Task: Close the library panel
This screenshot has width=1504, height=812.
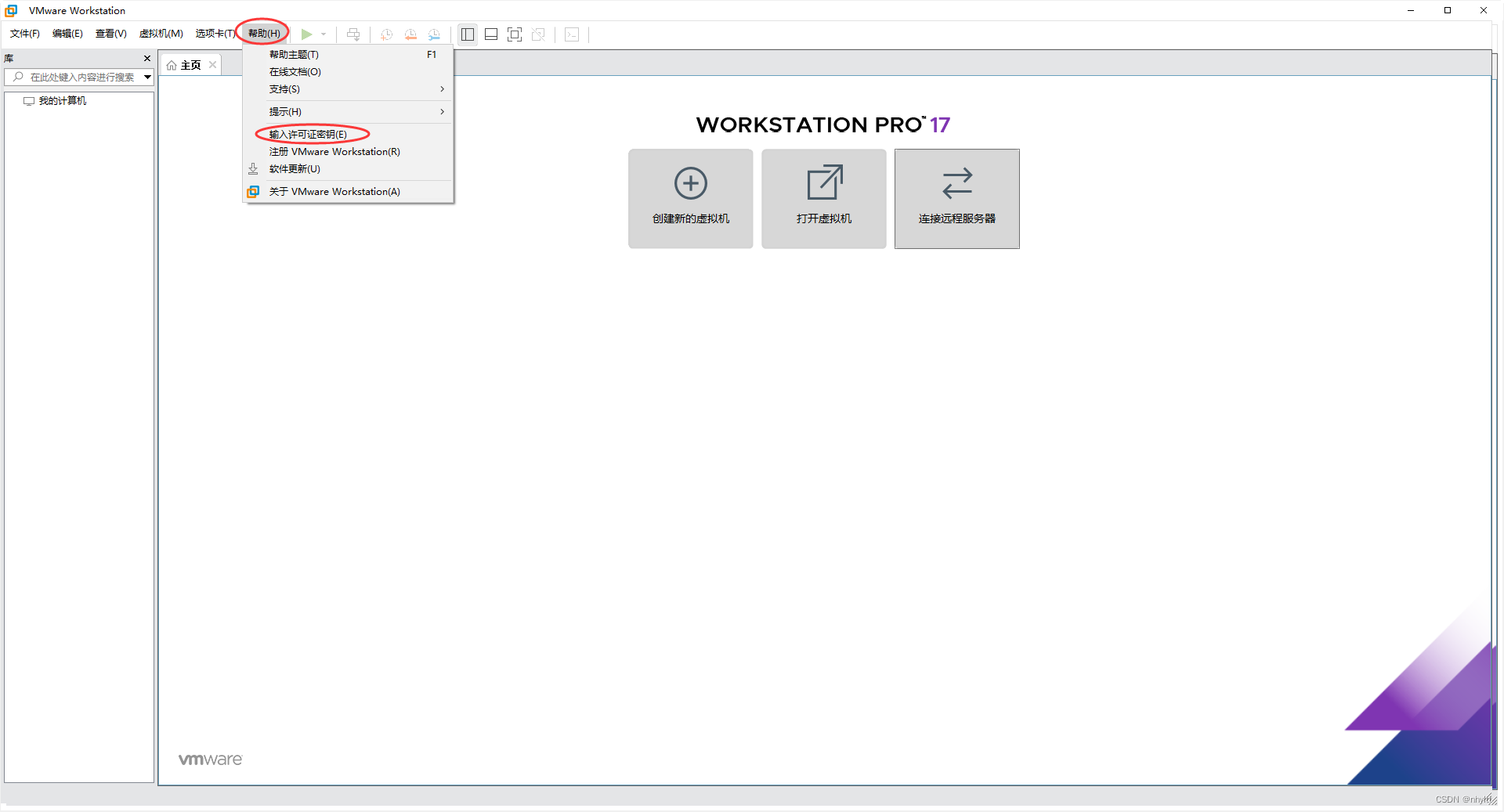Action: pos(147,59)
